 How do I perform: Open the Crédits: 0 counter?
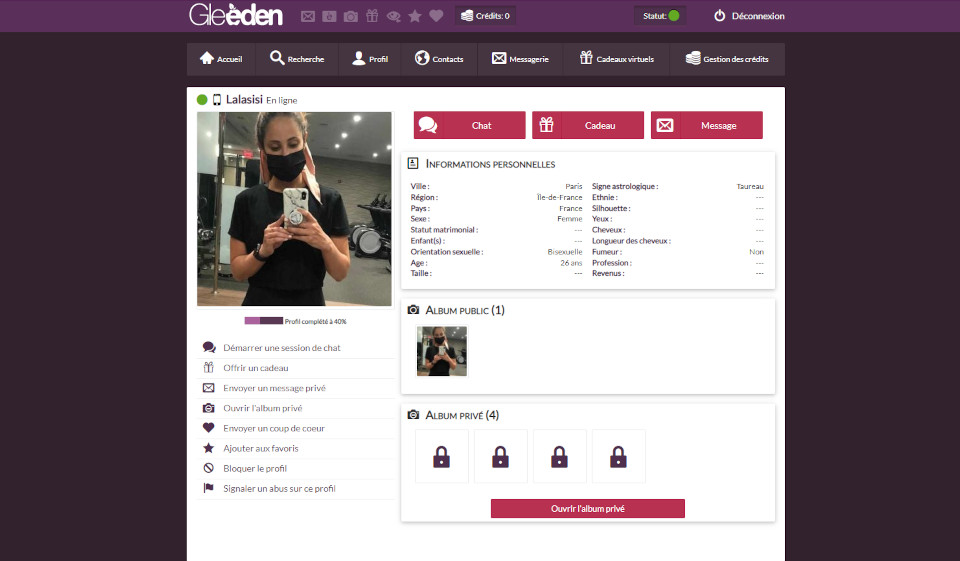[485, 16]
